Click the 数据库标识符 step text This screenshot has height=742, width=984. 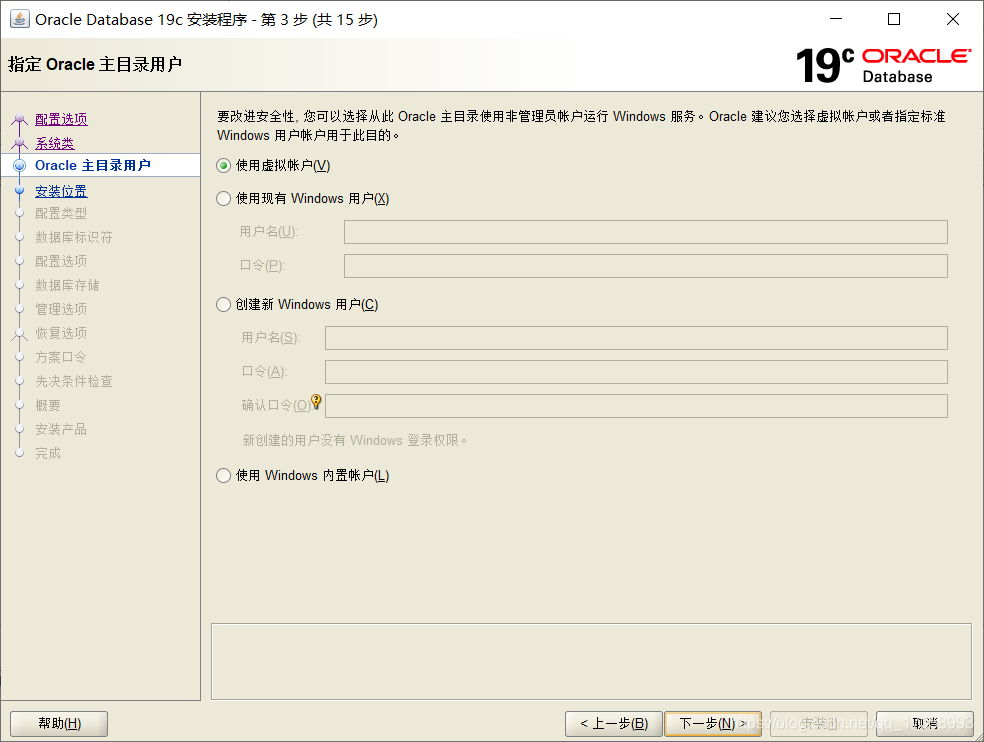[74, 237]
